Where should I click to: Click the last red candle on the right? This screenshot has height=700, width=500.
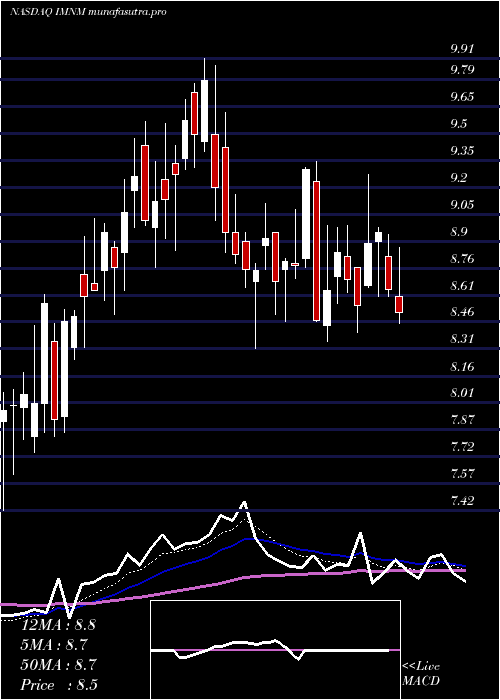(399, 304)
